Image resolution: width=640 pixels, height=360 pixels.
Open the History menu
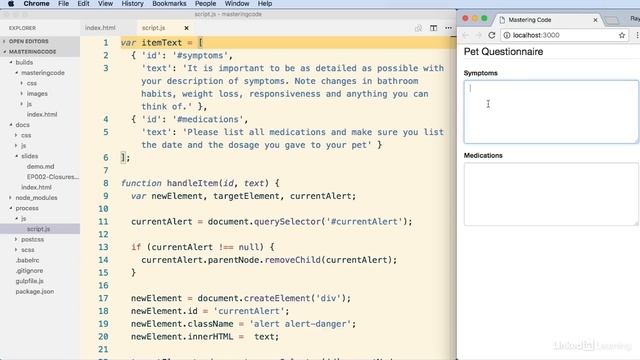(x=132, y=4)
